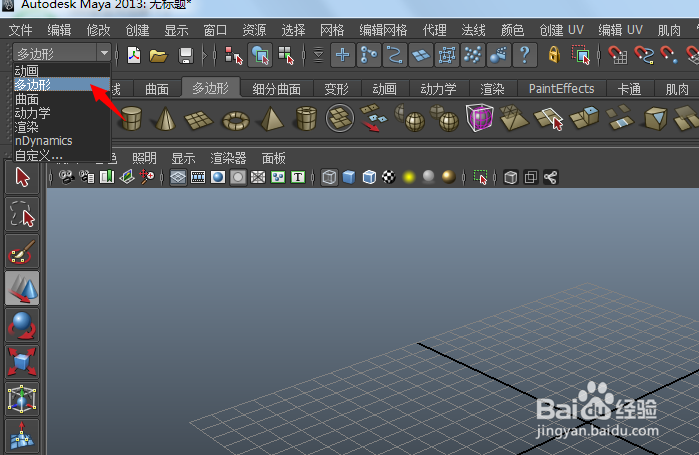The image size is (699, 455).
Task: Enable wireframe shading cube icon
Action: pyautogui.click(x=329, y=177)
